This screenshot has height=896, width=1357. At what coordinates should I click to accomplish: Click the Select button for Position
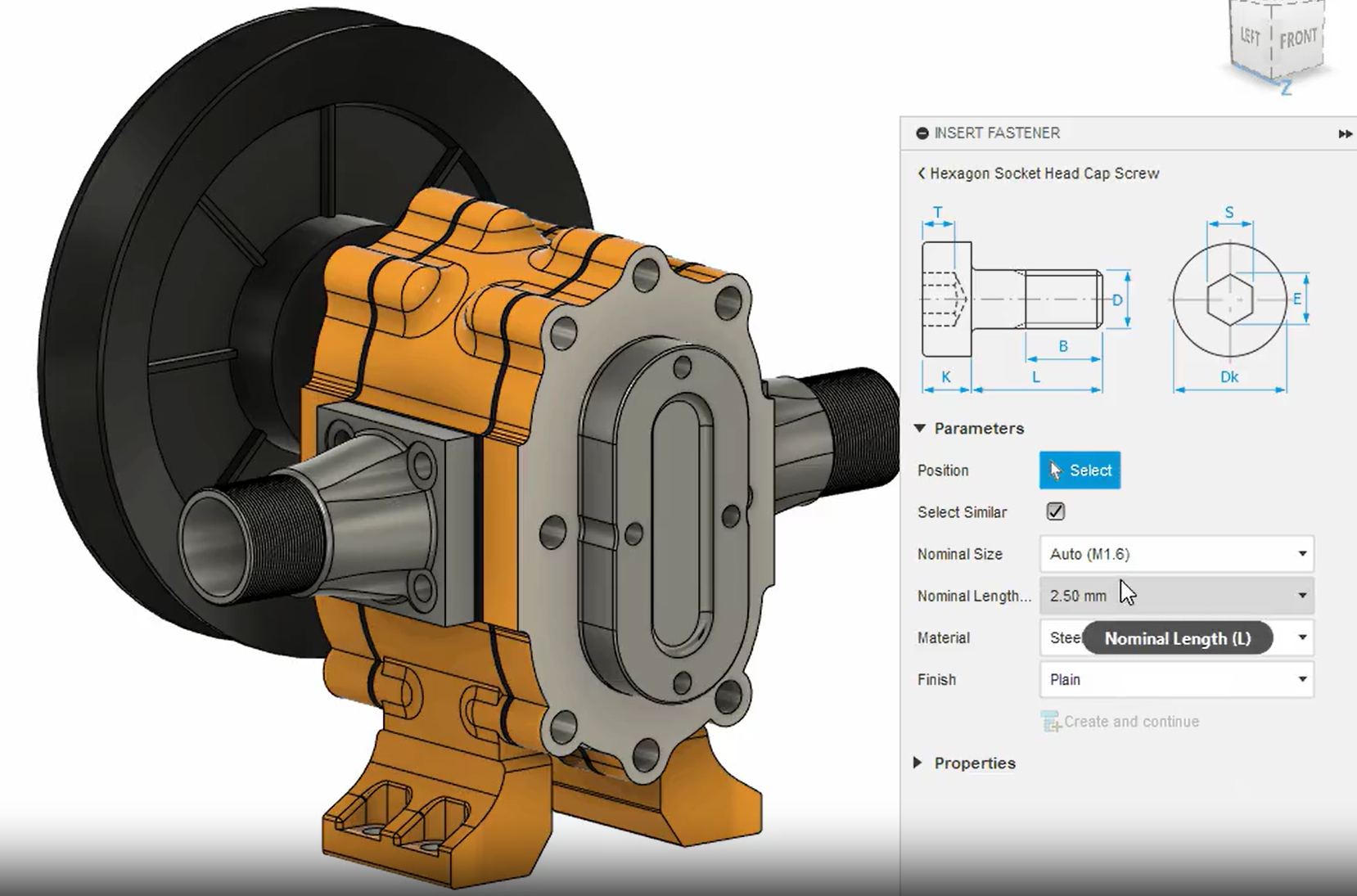tap(1080, 471)
